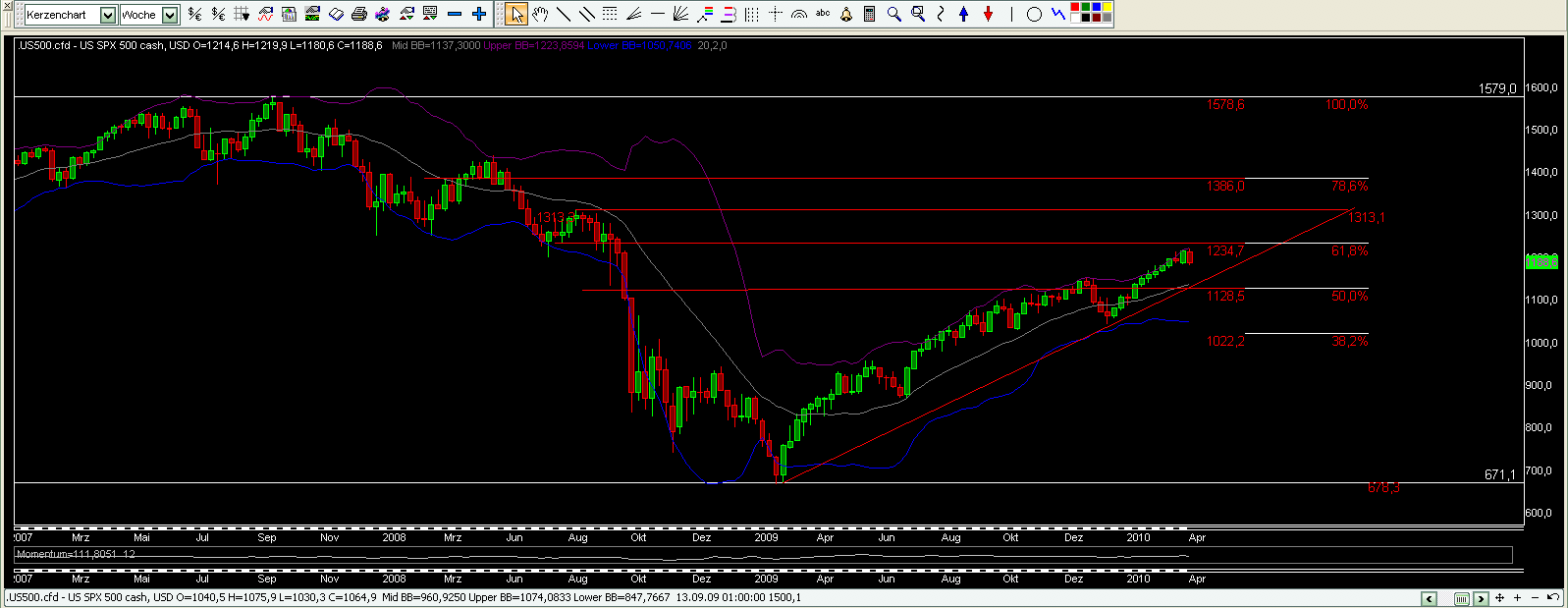Open the calculator tool

tap(869, 14)
